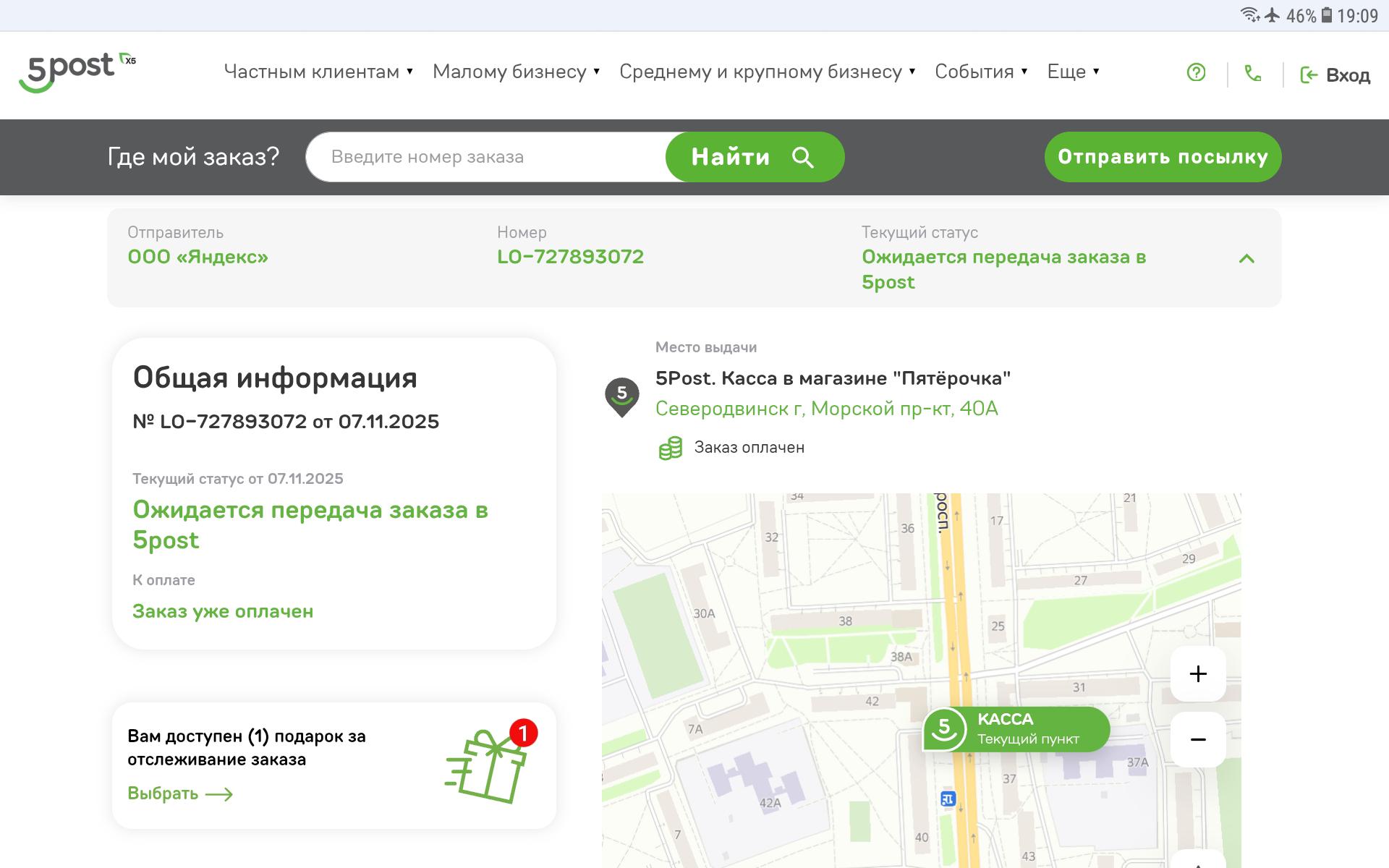Open the help question mark icon
Screen dimensions: 1389x868
(x=1196, y=72)
